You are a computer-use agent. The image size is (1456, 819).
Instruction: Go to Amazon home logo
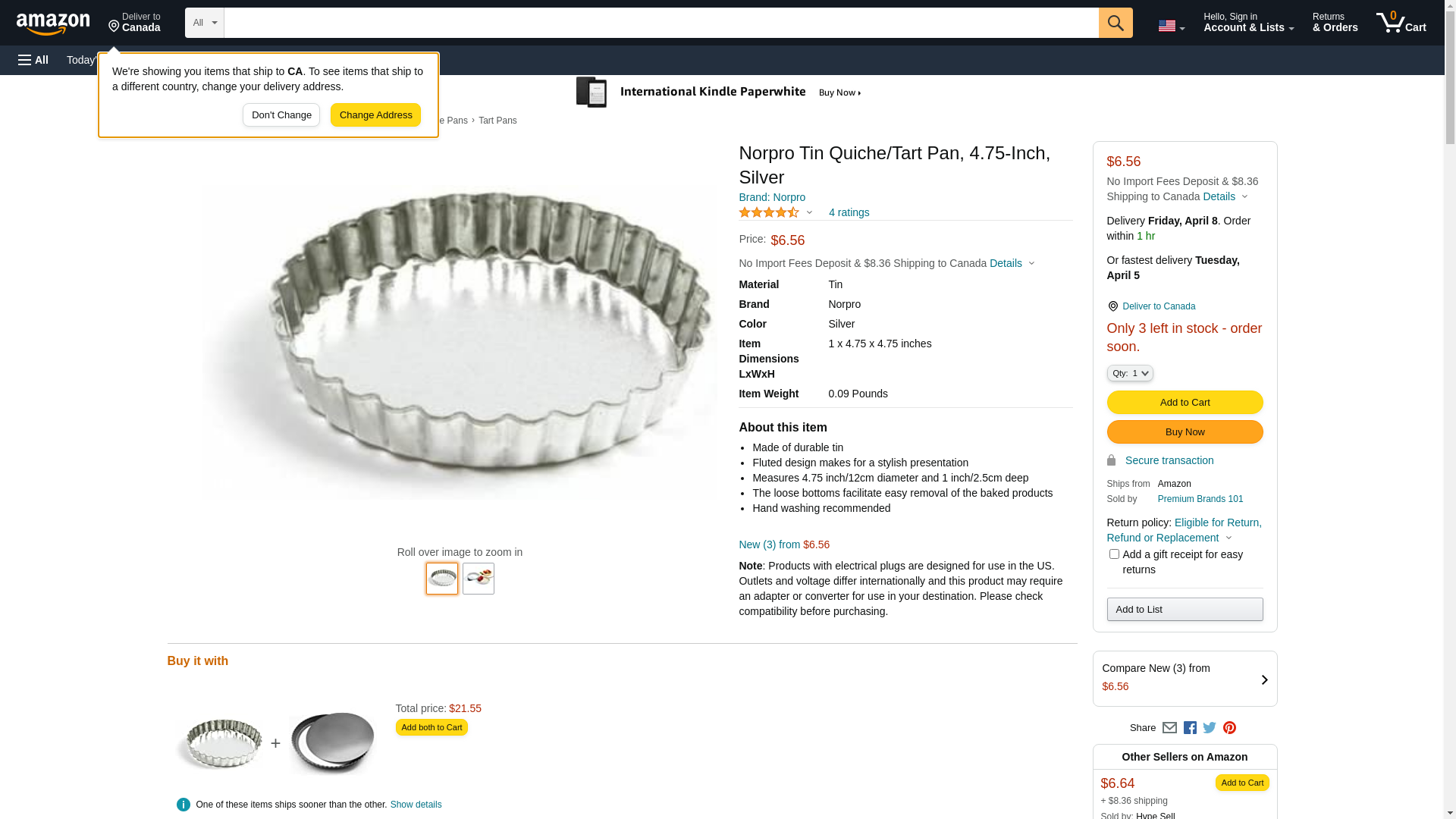(x=53, y=24)
